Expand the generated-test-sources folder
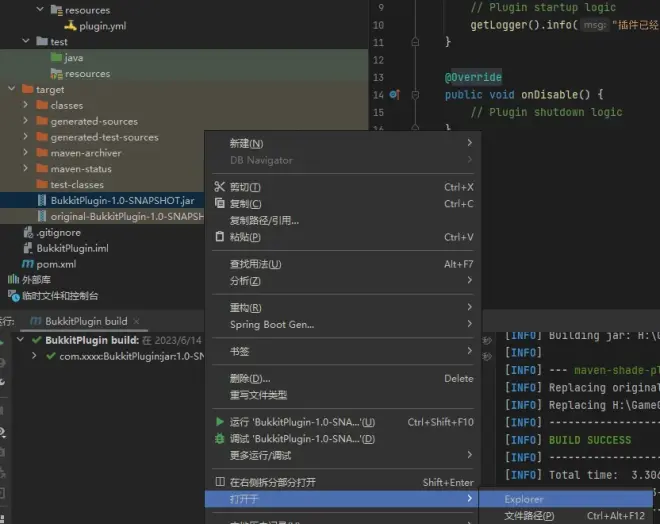The image size is (660, 524). coord(25,136)
